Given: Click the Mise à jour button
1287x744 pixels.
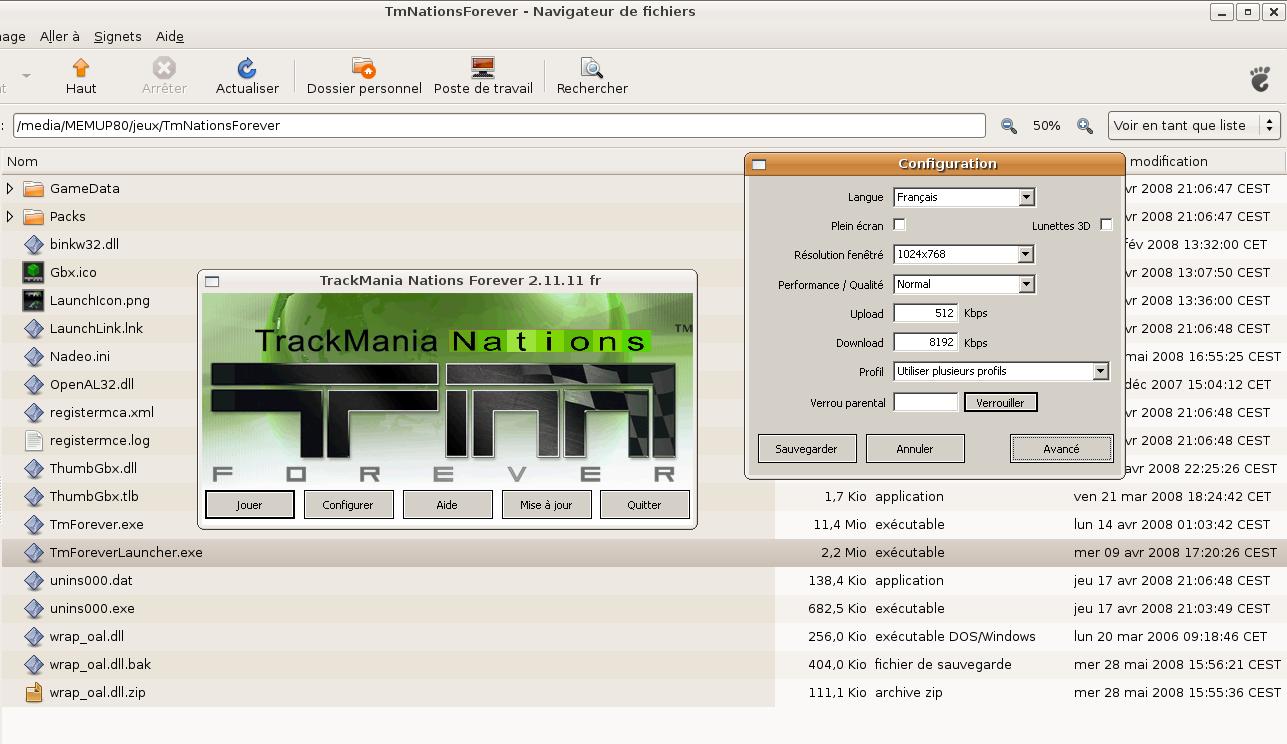Looking at the screenshot, I should [x=546, y=505].
